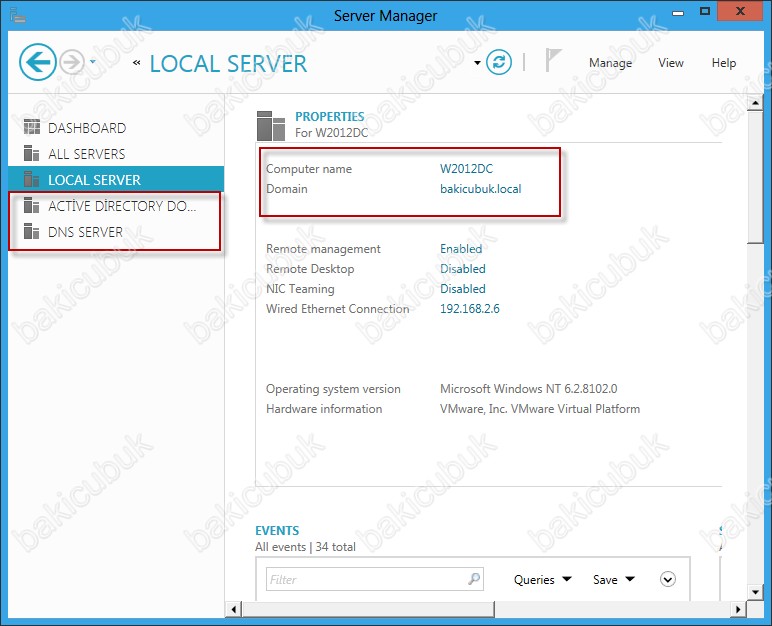Click the PROPERTIES heading
Image resolution: width=772 pixels, height=626 pixels.
330,117
